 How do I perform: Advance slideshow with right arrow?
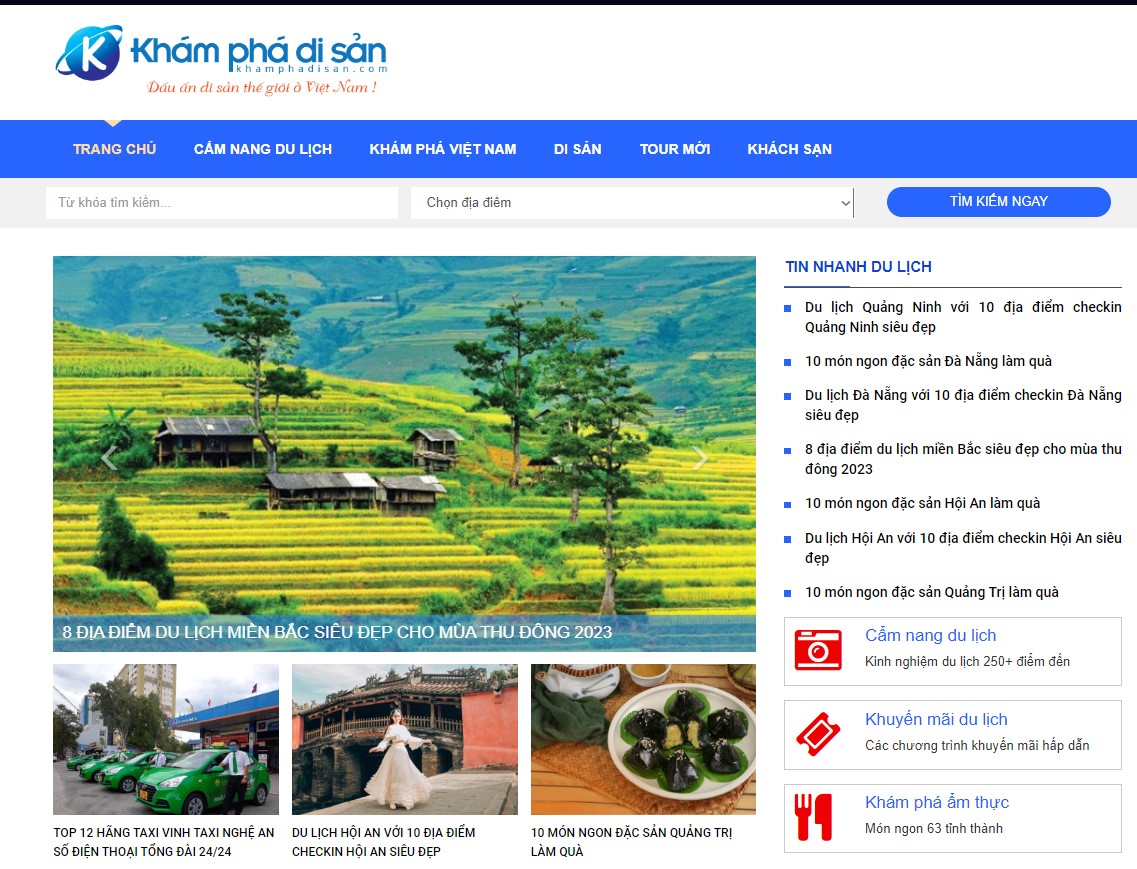tap(699, 458)
